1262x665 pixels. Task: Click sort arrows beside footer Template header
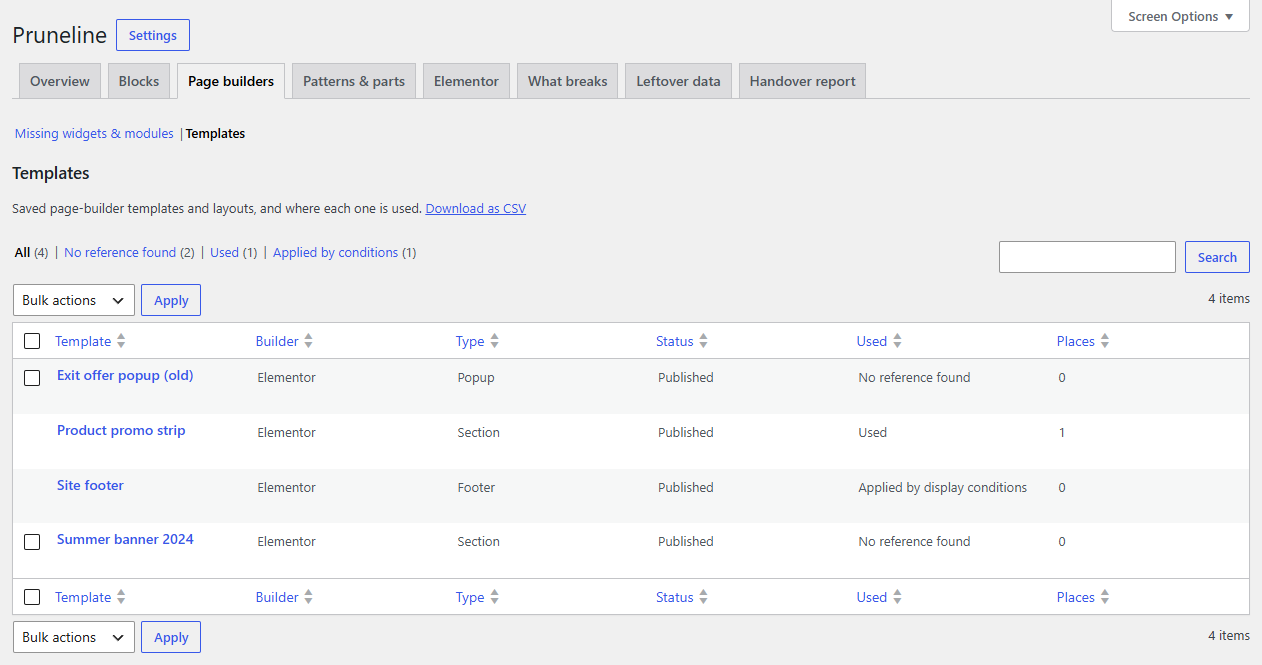pos(121,597)
